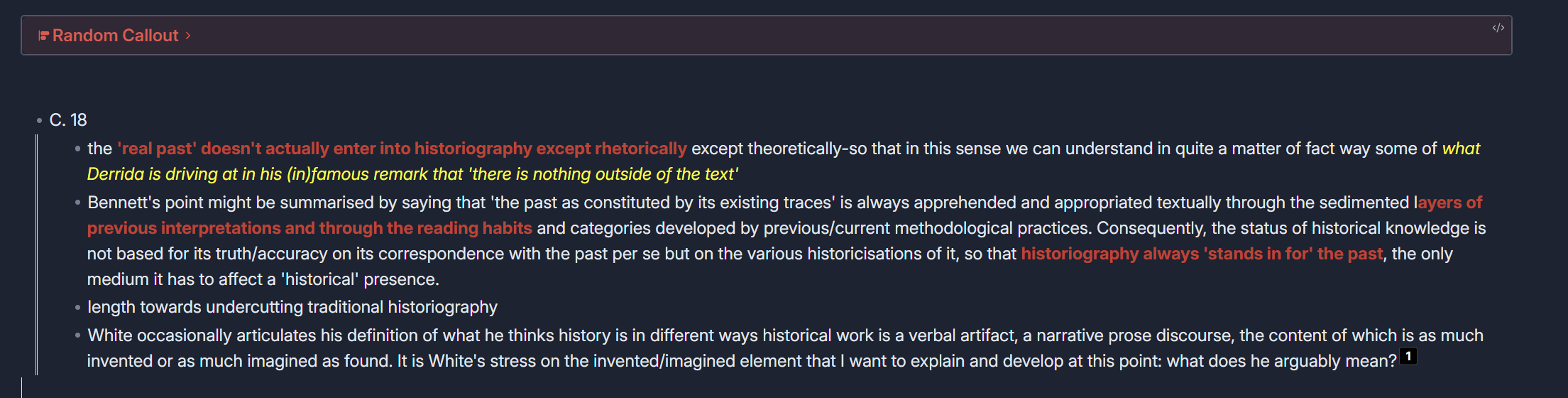Screen dimensions: 1568x398
Task: Click the C. 18 list item text
Action: click(x=68, y=120)
